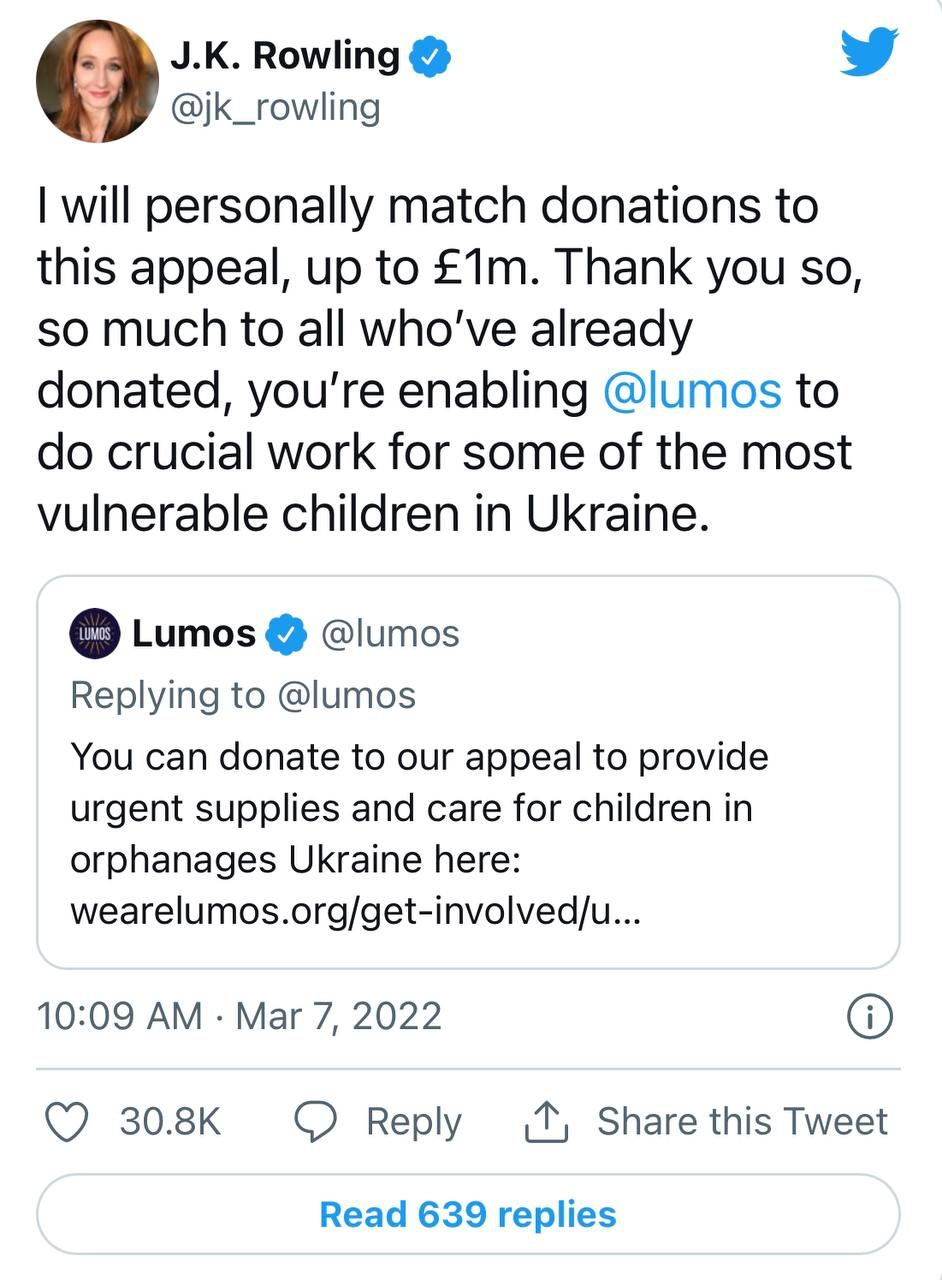Open the @jk_rowling handle

click(276, 108)
